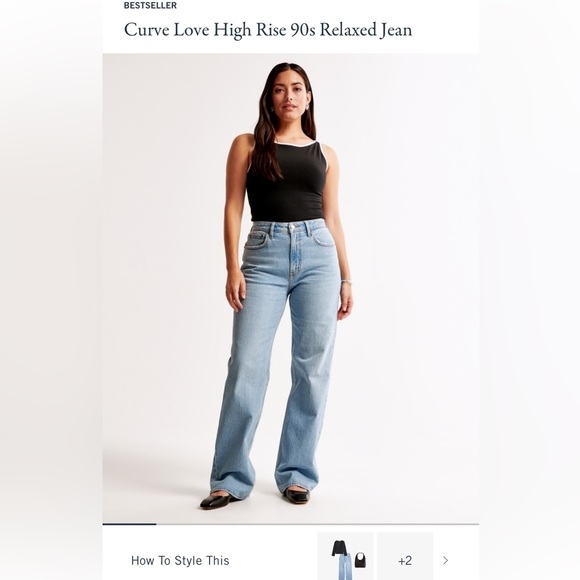Tap the black sweater icon in outfit thumbnail
Viewport: 580px width, 580px height.
[339, 548]
